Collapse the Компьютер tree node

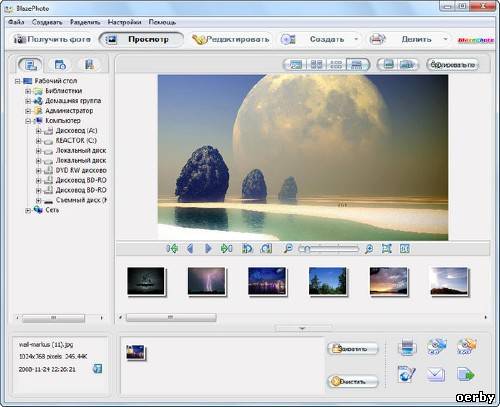[28, 121]
